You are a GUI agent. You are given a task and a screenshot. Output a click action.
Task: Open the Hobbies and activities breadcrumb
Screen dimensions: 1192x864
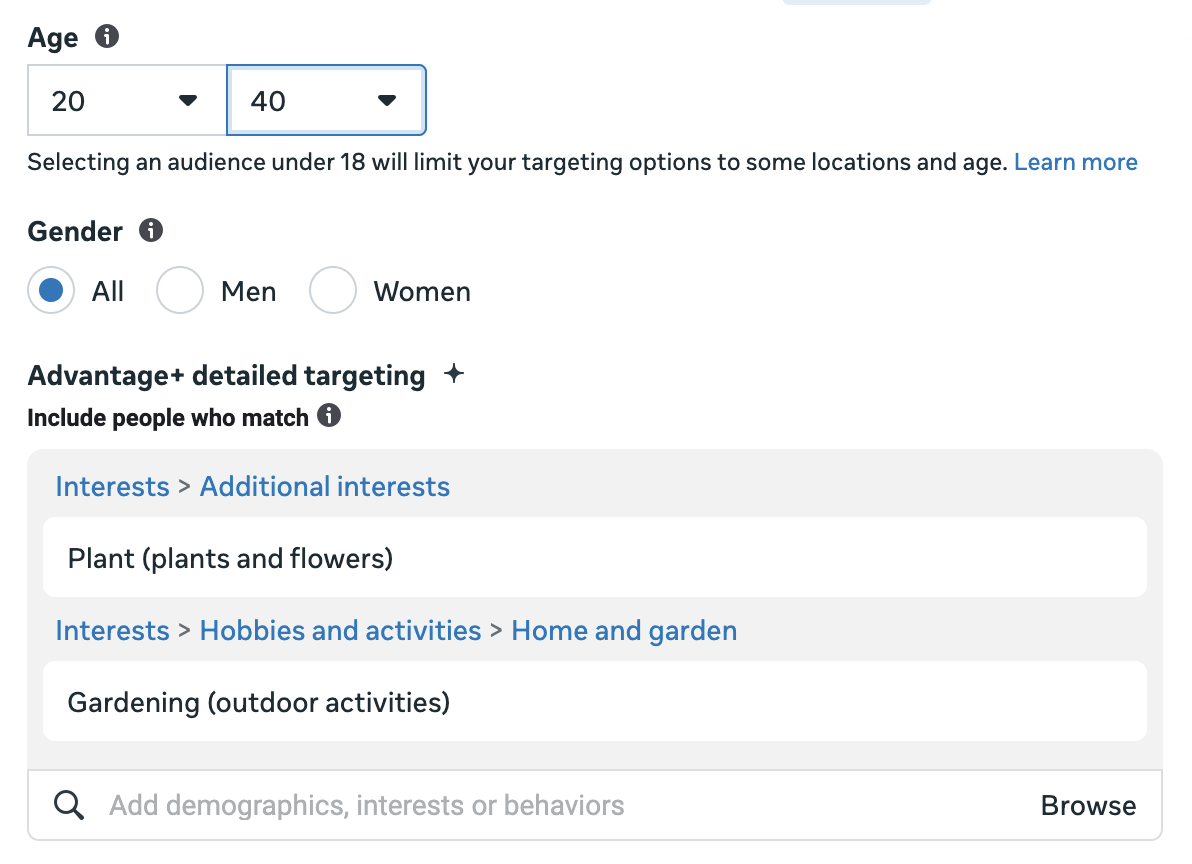pos(340,631)
